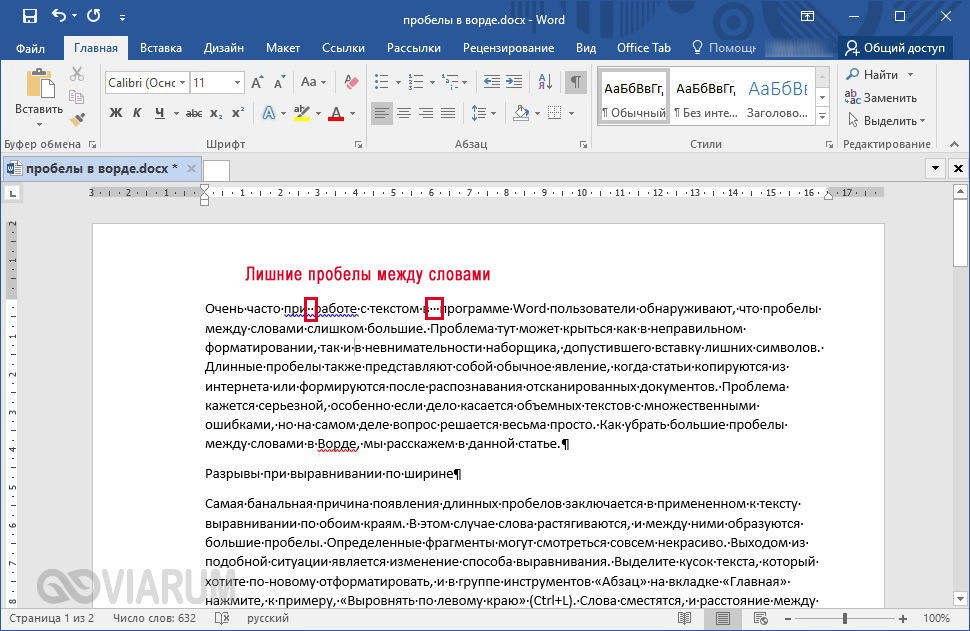This screenshot has height=631, width=970.
Task: Toggle display of paragraph marks (¶)
Action: pyautogui.click(x=576, y=82)
